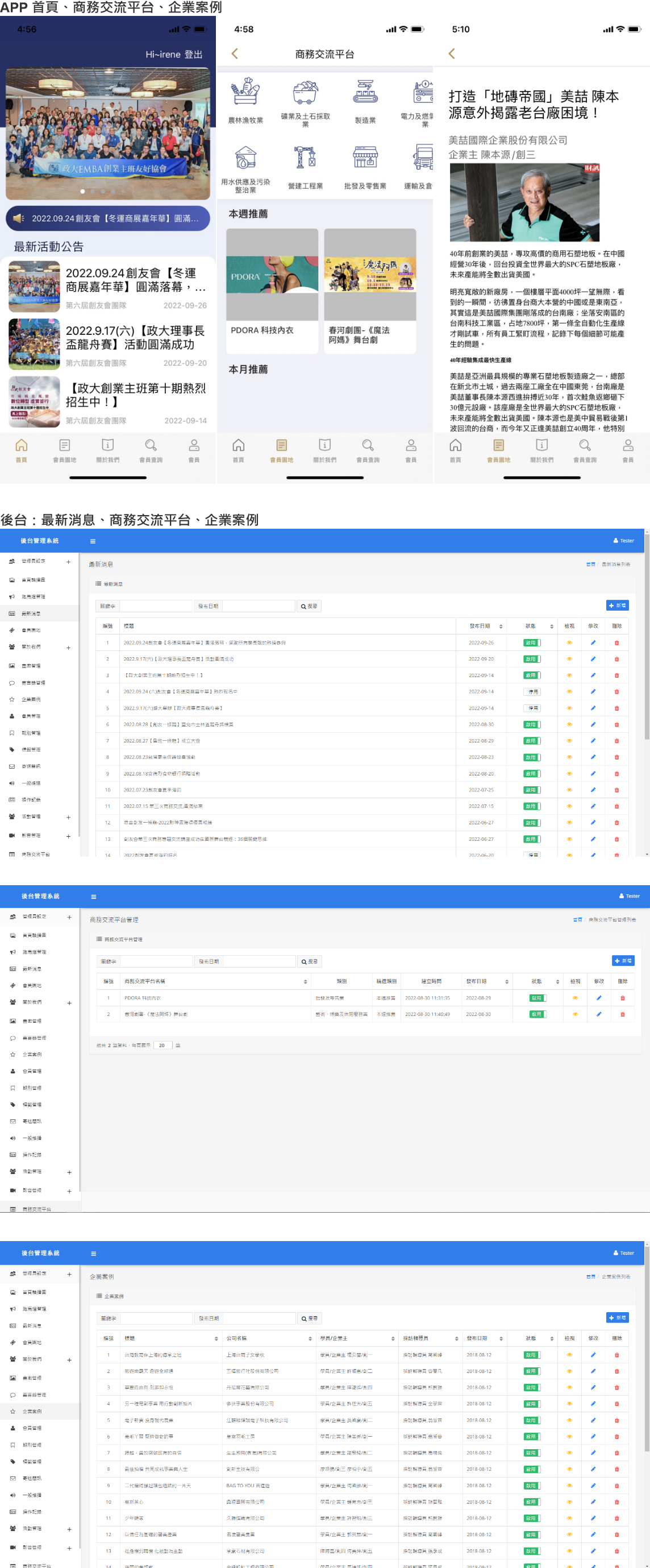This screenshot has width=650, height=1568.
Task: Tap 首頁 house icon on 美喆 article phone screen
Action: coord(456,445)
